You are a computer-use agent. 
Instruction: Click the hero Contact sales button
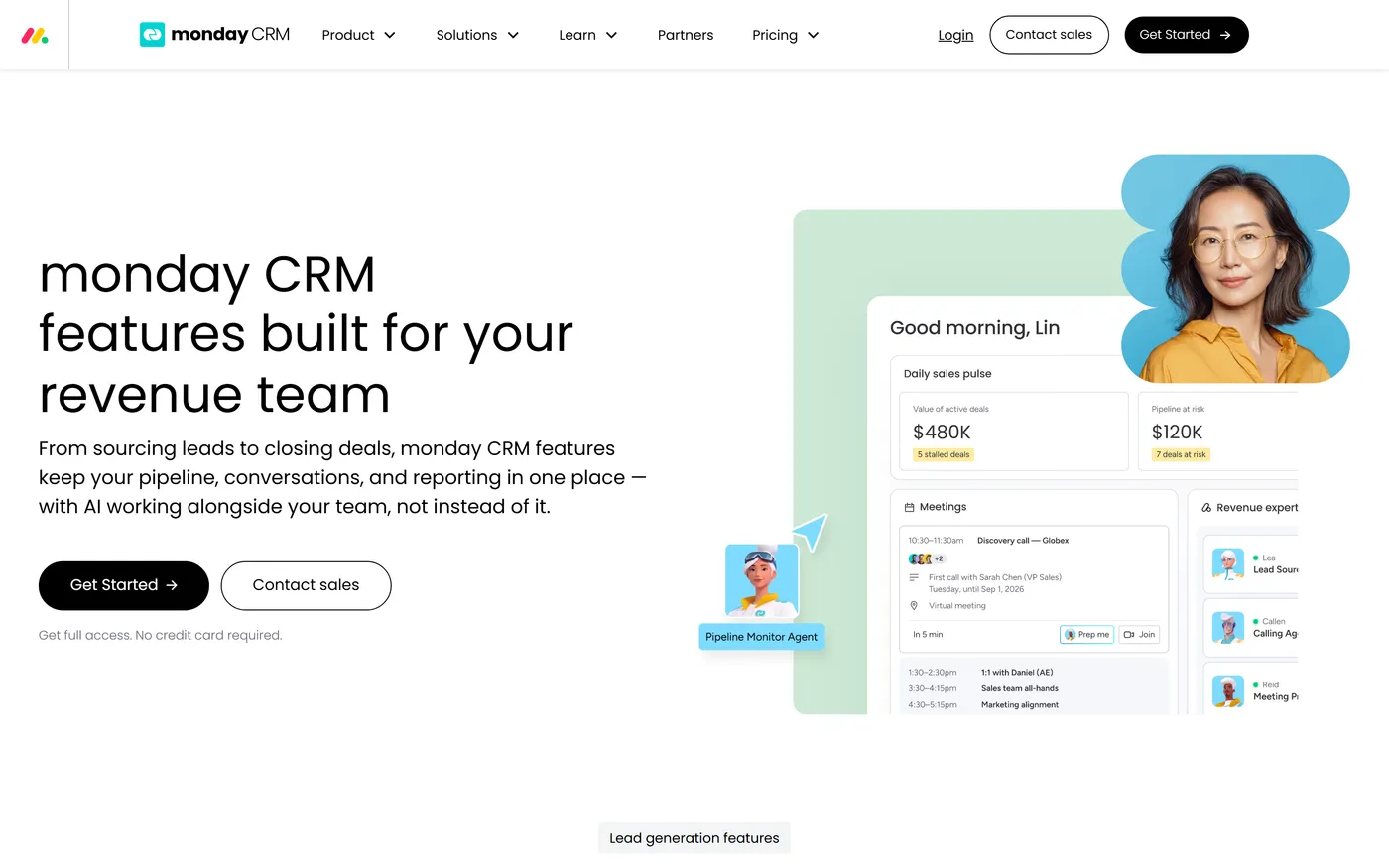tap(306, 585)
